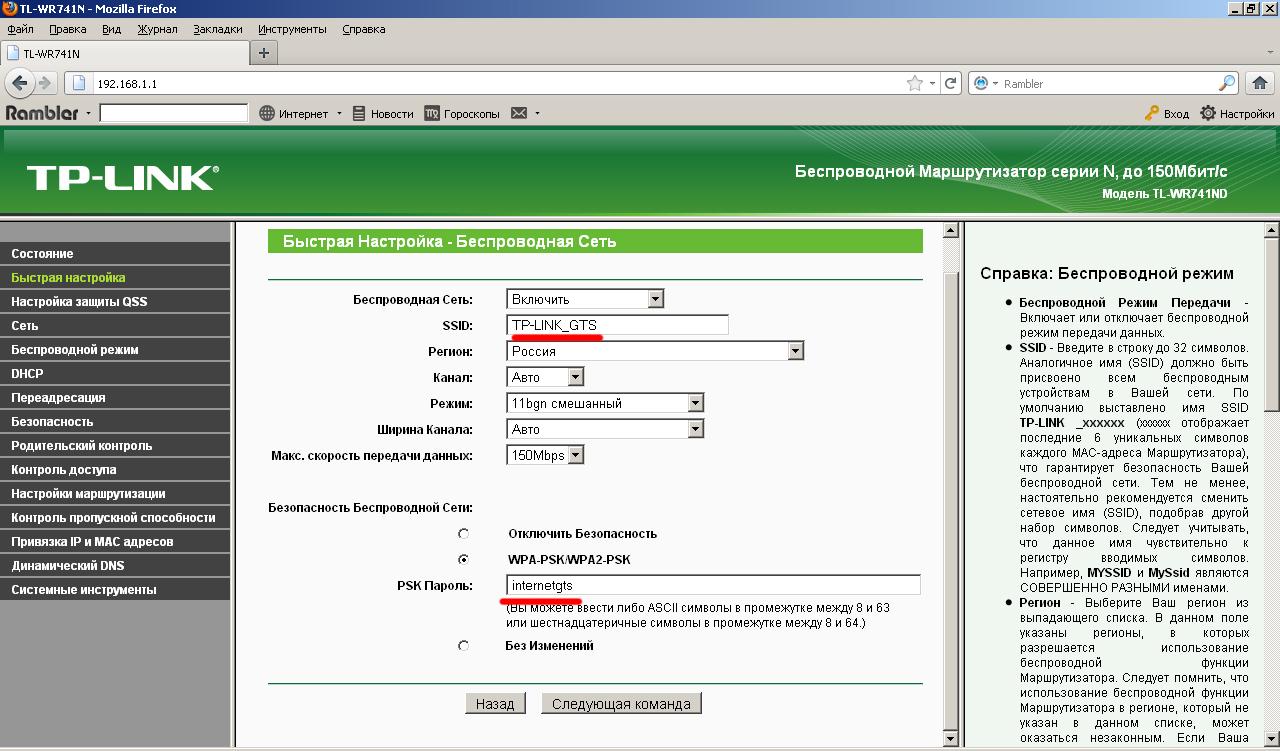Image resolution: width=1280 pixels, height=751 pixels.
Task: Open Быстрая настройка in sidebar
Action: coord(115,278)
